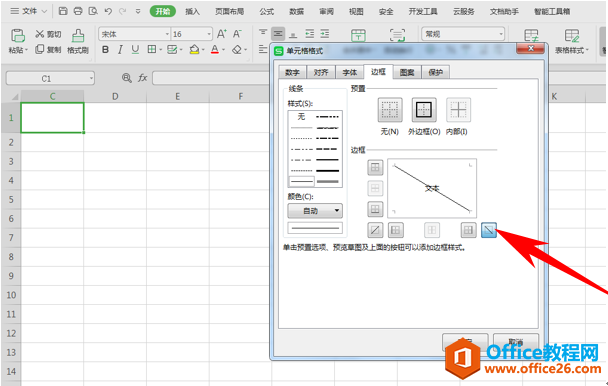Screen dimensions: 608x386
Task: Activate the Format Painter (格式刷)
Action: pyautogui.click(x=78, y=41)
